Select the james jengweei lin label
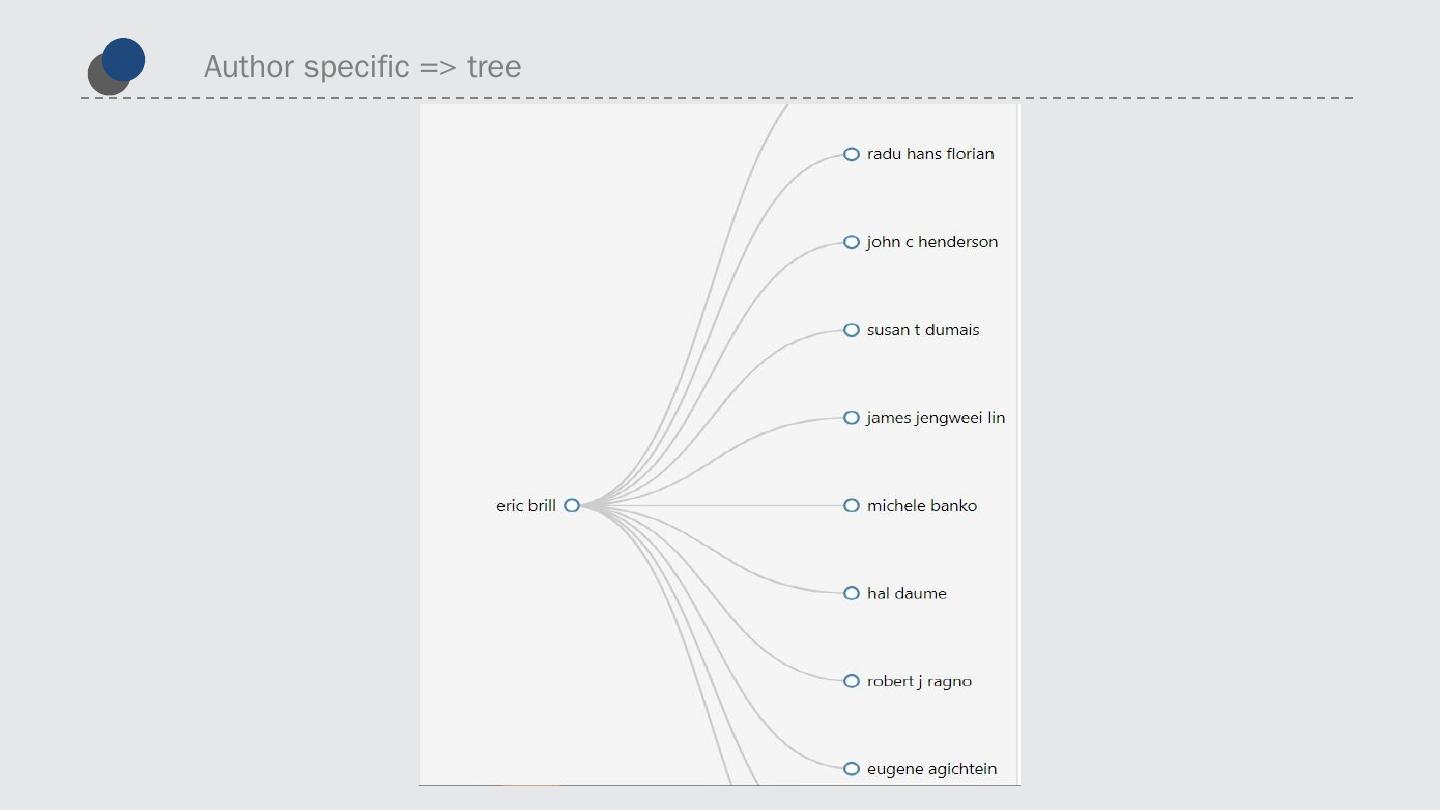Image resolution: width=1440 pixels, height=810 pixels. tap(935, 418)
